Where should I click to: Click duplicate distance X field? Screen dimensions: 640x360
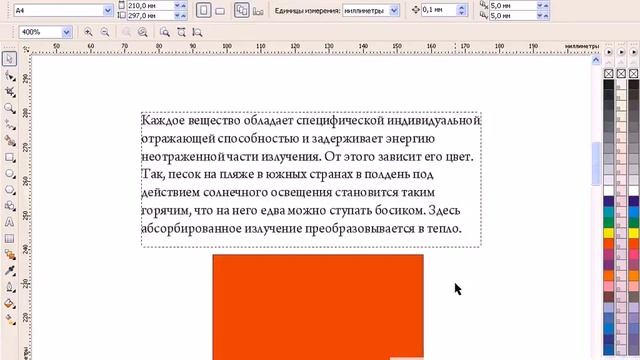[513, 5]
